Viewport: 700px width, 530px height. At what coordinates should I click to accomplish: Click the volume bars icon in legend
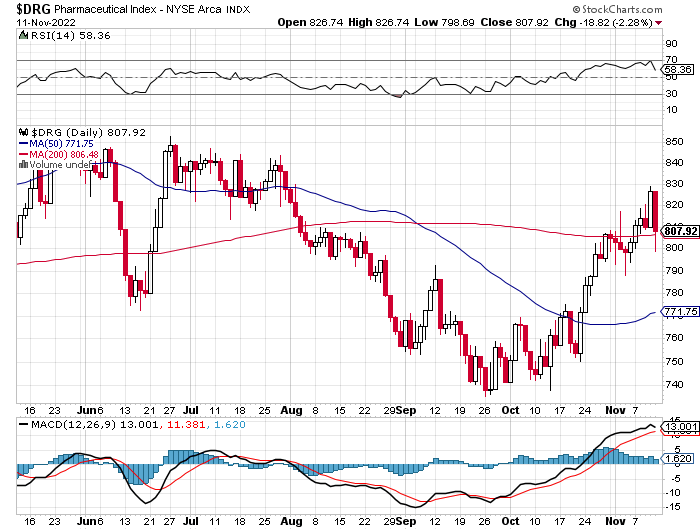tap(22, 165)
